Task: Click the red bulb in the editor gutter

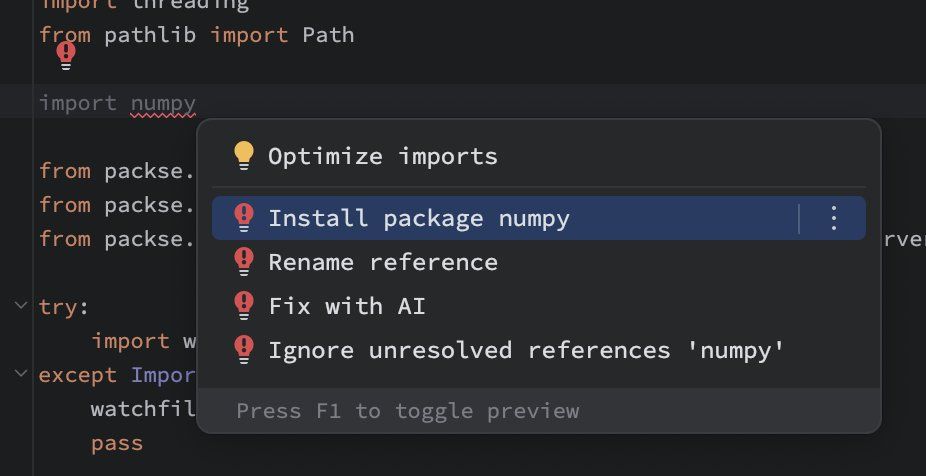Action: 66,54
